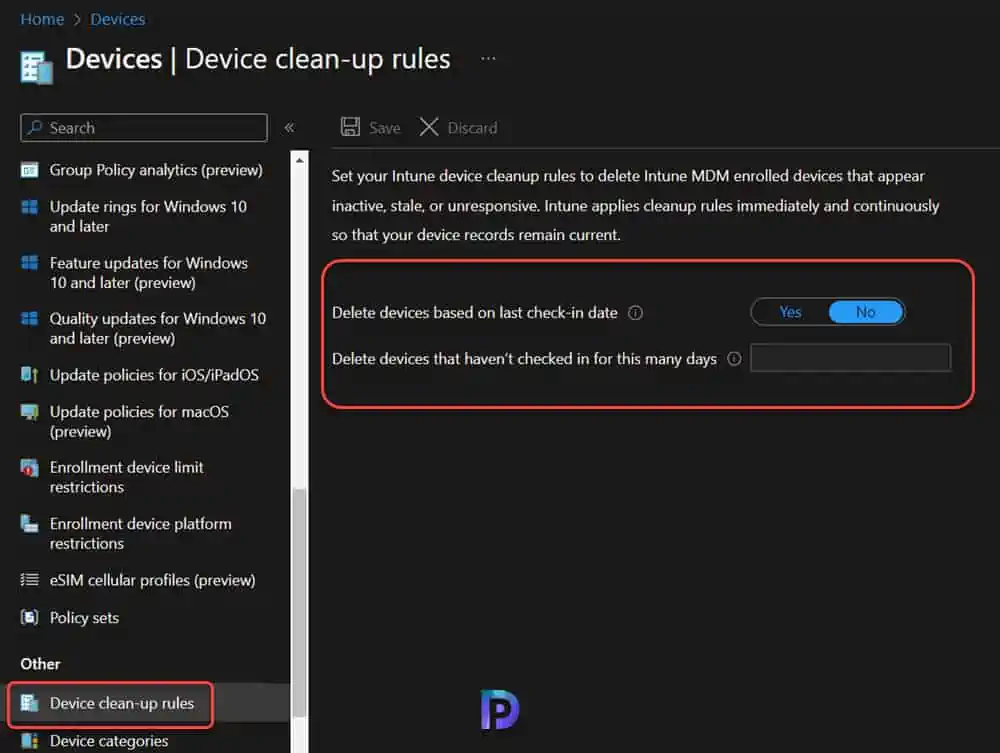Open Device categories
Screen dimensions: 1000x753
(x=109, y=741)
